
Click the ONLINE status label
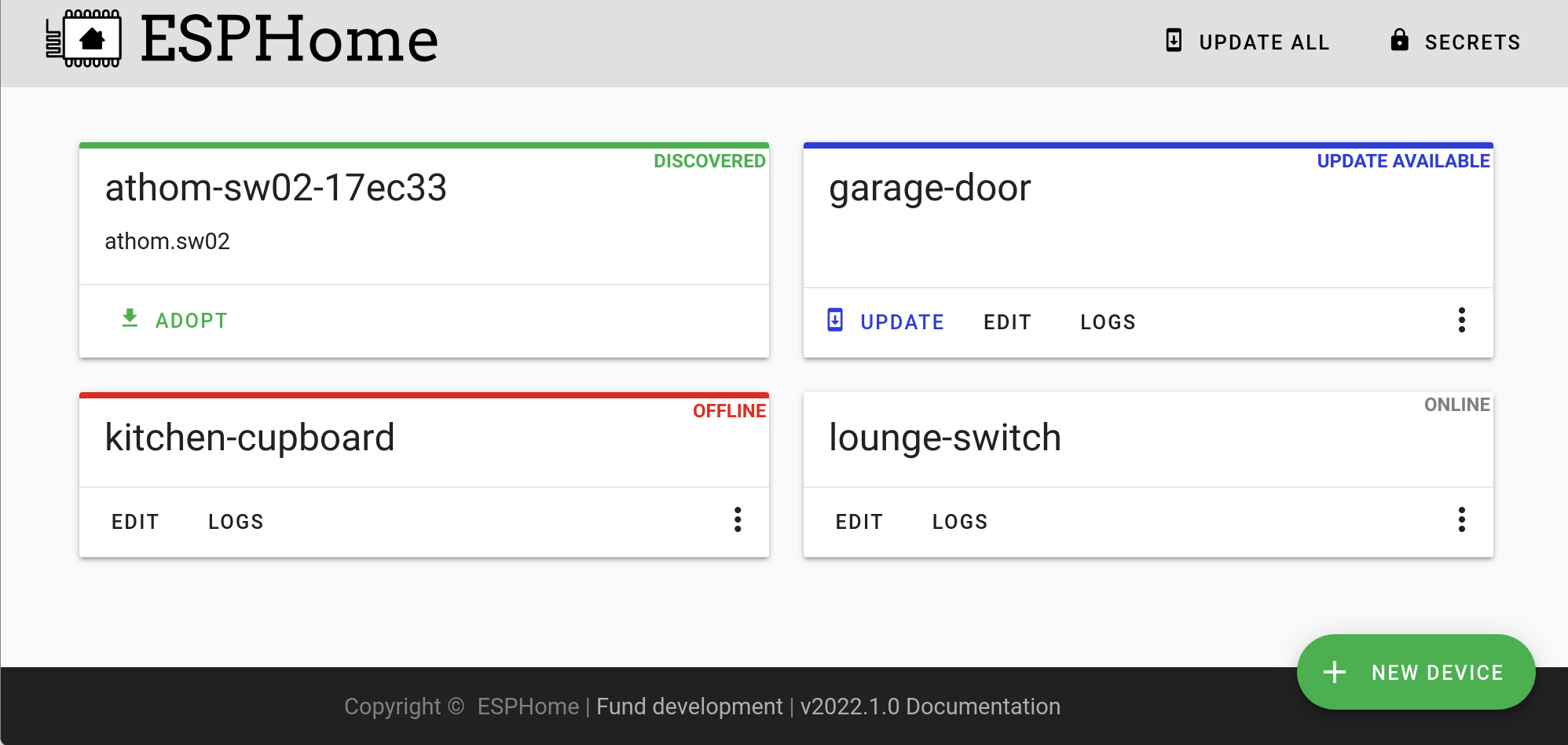(1457, 405)
